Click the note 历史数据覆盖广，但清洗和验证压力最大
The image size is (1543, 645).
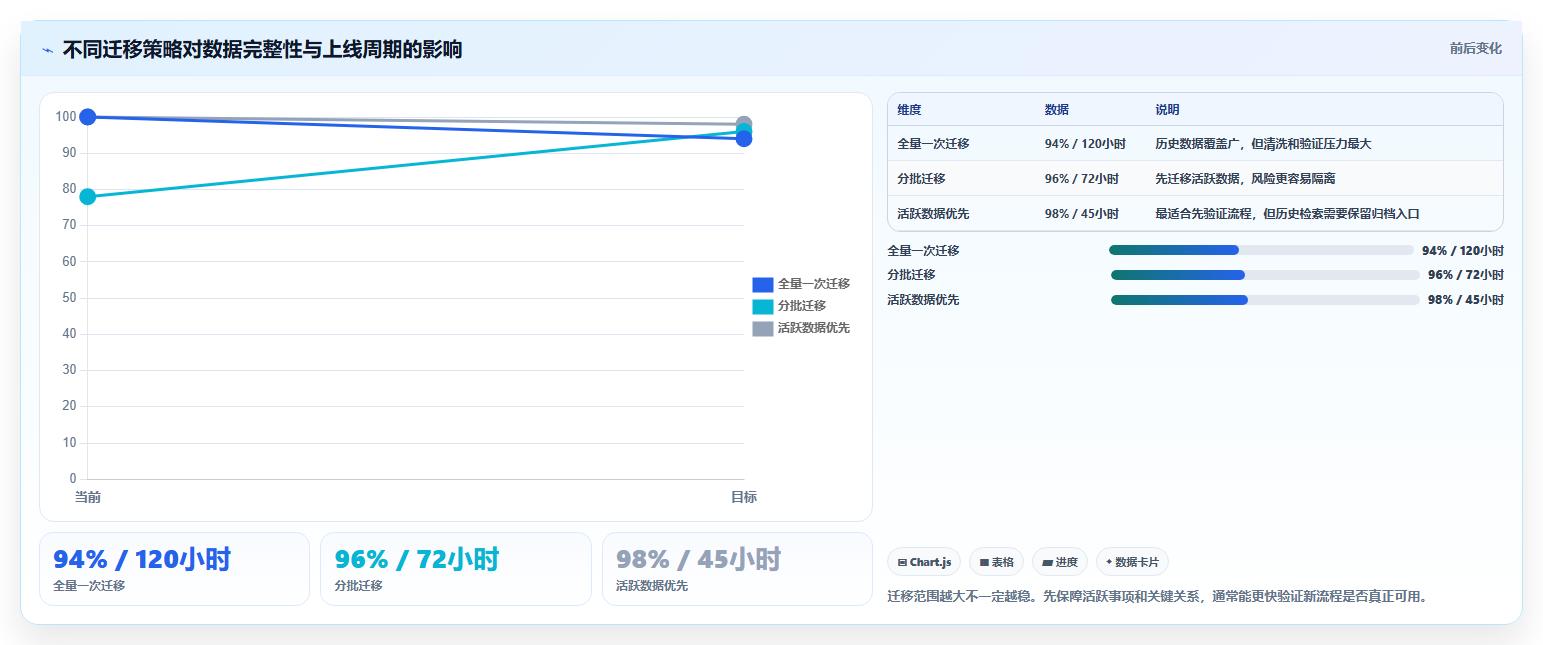pos(1263,144)
